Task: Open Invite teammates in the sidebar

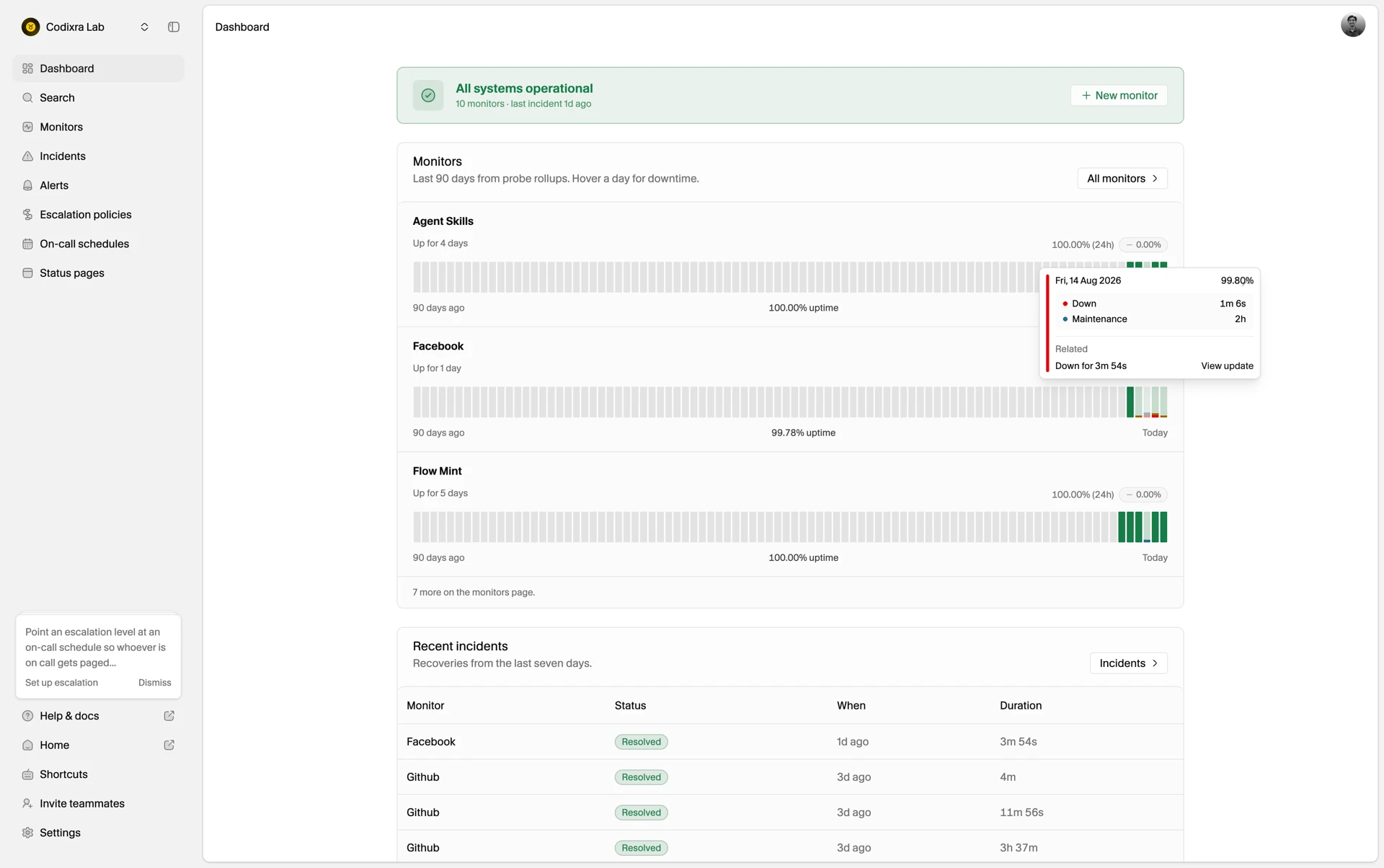Action: pos(98,803)
